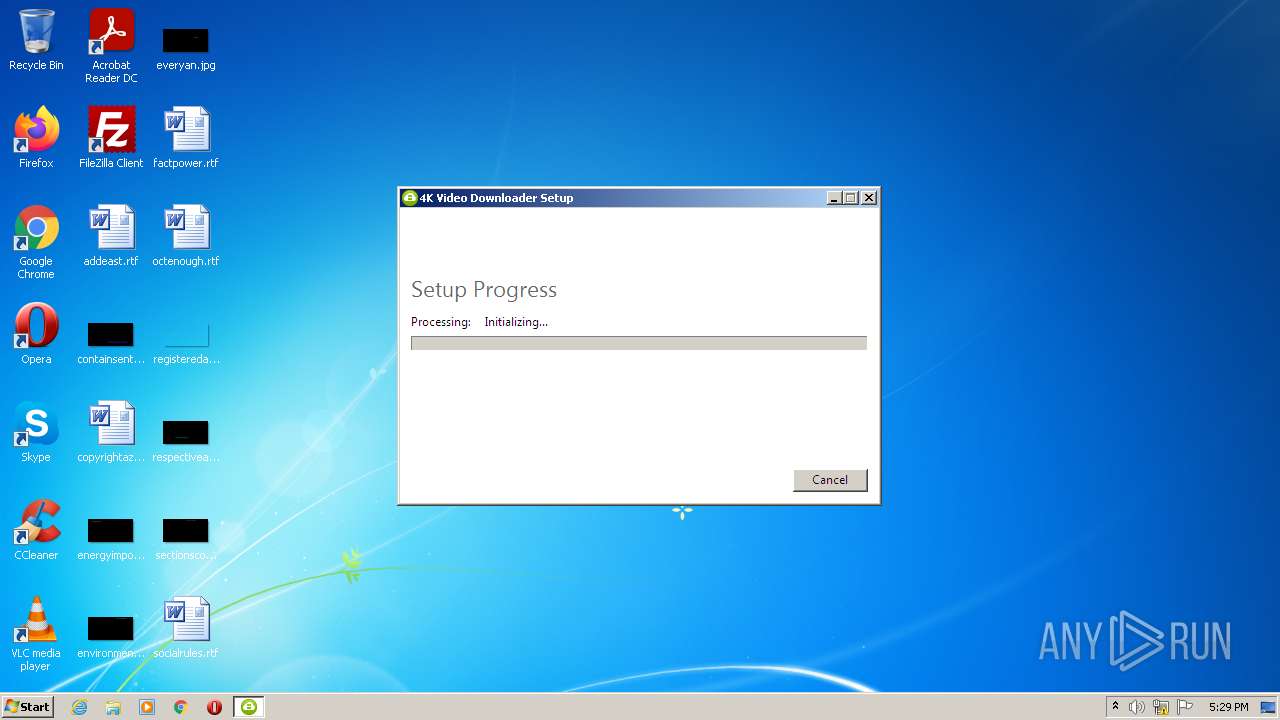The width and height of the screenshot is (1280, 720).
Task: Click the 'Setup Progress' heading
Action: [x=484, y=289]
